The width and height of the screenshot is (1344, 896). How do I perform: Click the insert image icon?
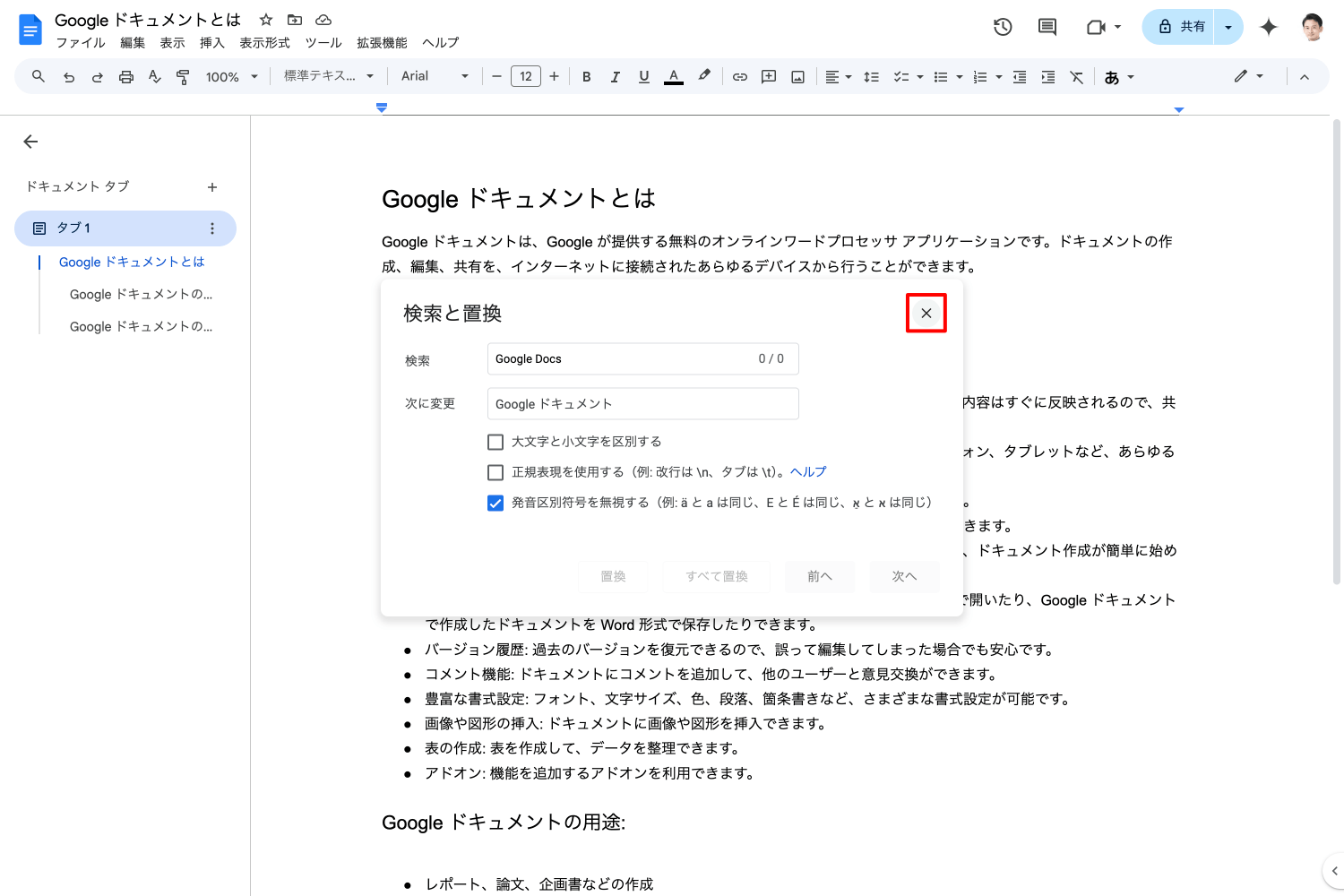pyautogui.click(x=797, y=77)
